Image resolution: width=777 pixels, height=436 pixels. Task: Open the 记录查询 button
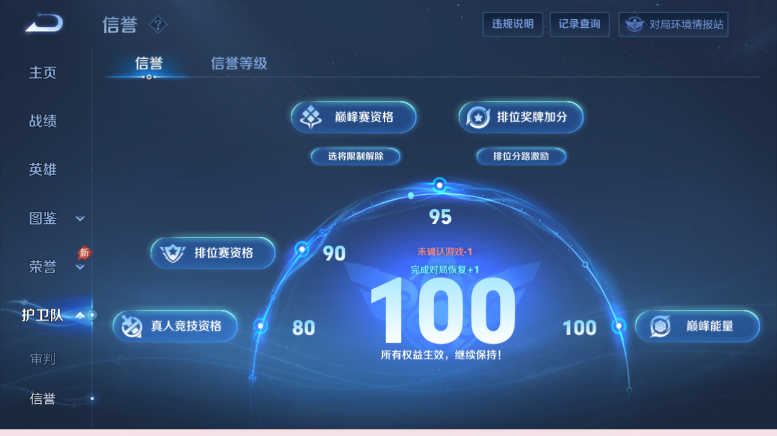click(579, 24)
